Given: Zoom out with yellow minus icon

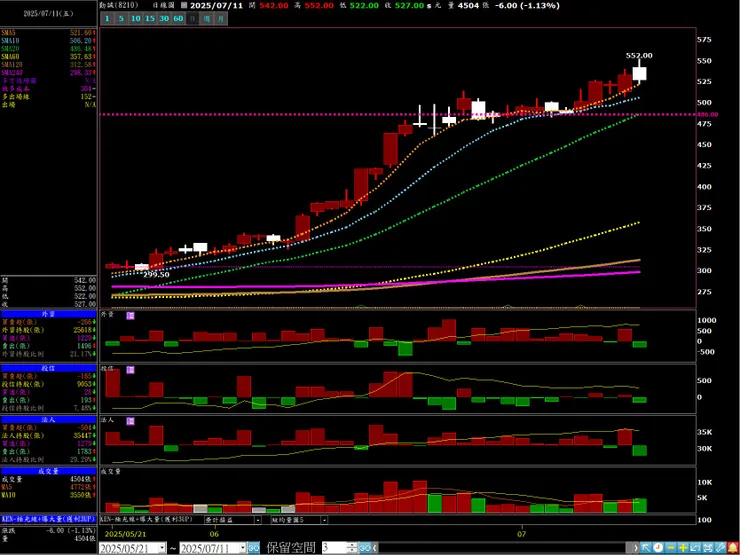Looking at the screenshot, I should (x=670, y=547).
